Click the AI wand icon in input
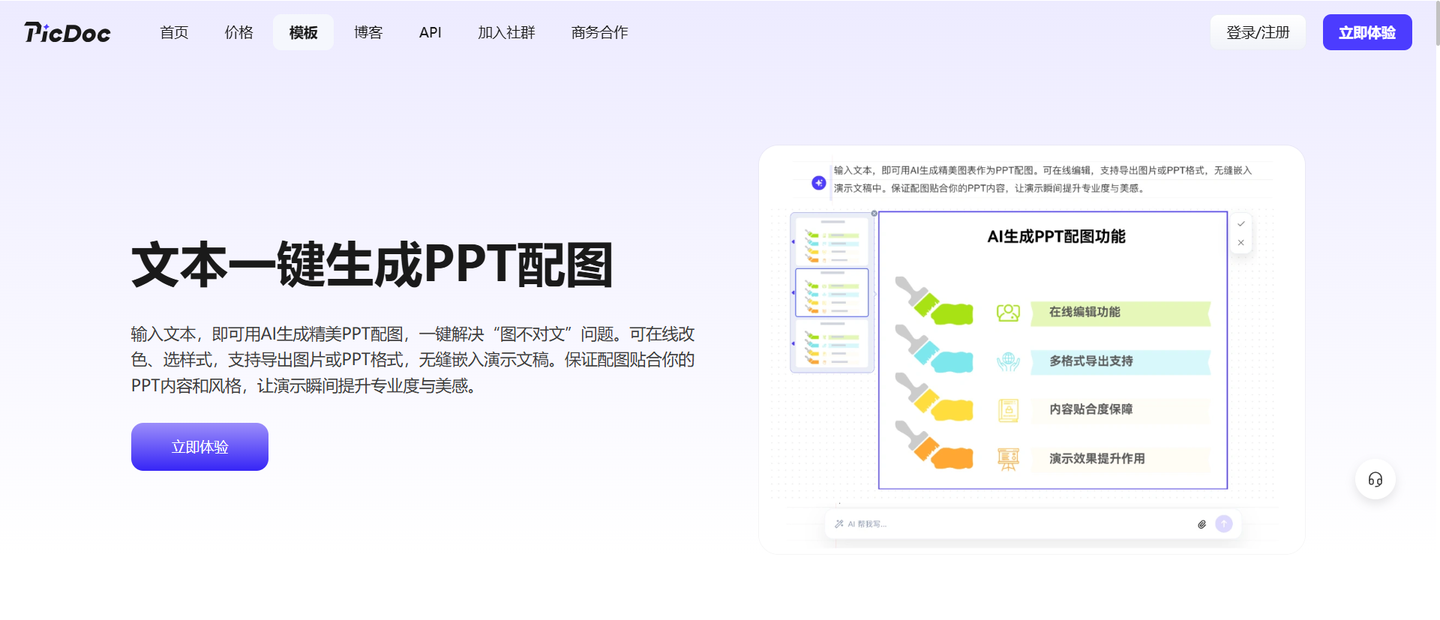The image size is (1440, 620). coord(839,524)
